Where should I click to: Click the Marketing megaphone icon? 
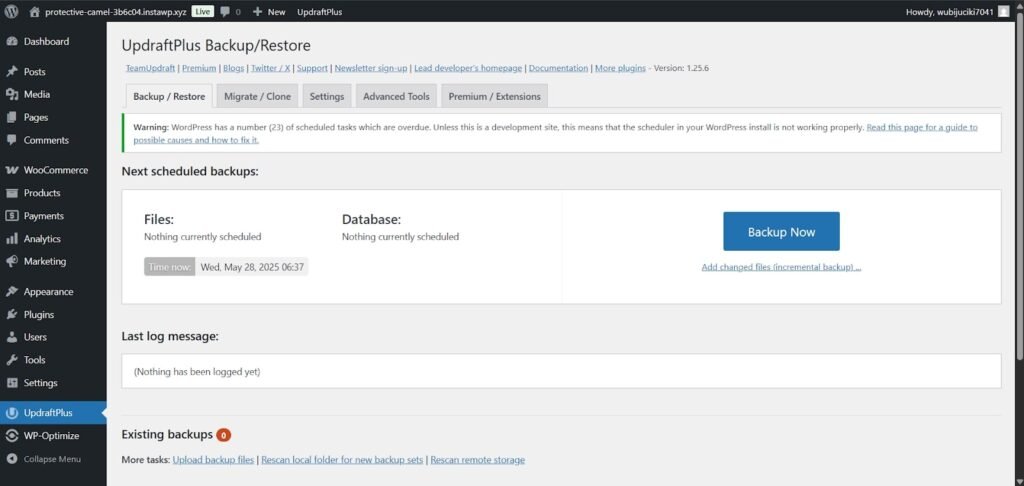click(x=11, y=261)
